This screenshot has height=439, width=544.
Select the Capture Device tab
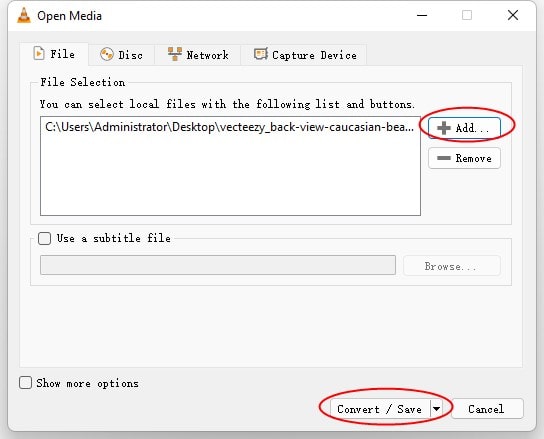click(x=304, y=55)
